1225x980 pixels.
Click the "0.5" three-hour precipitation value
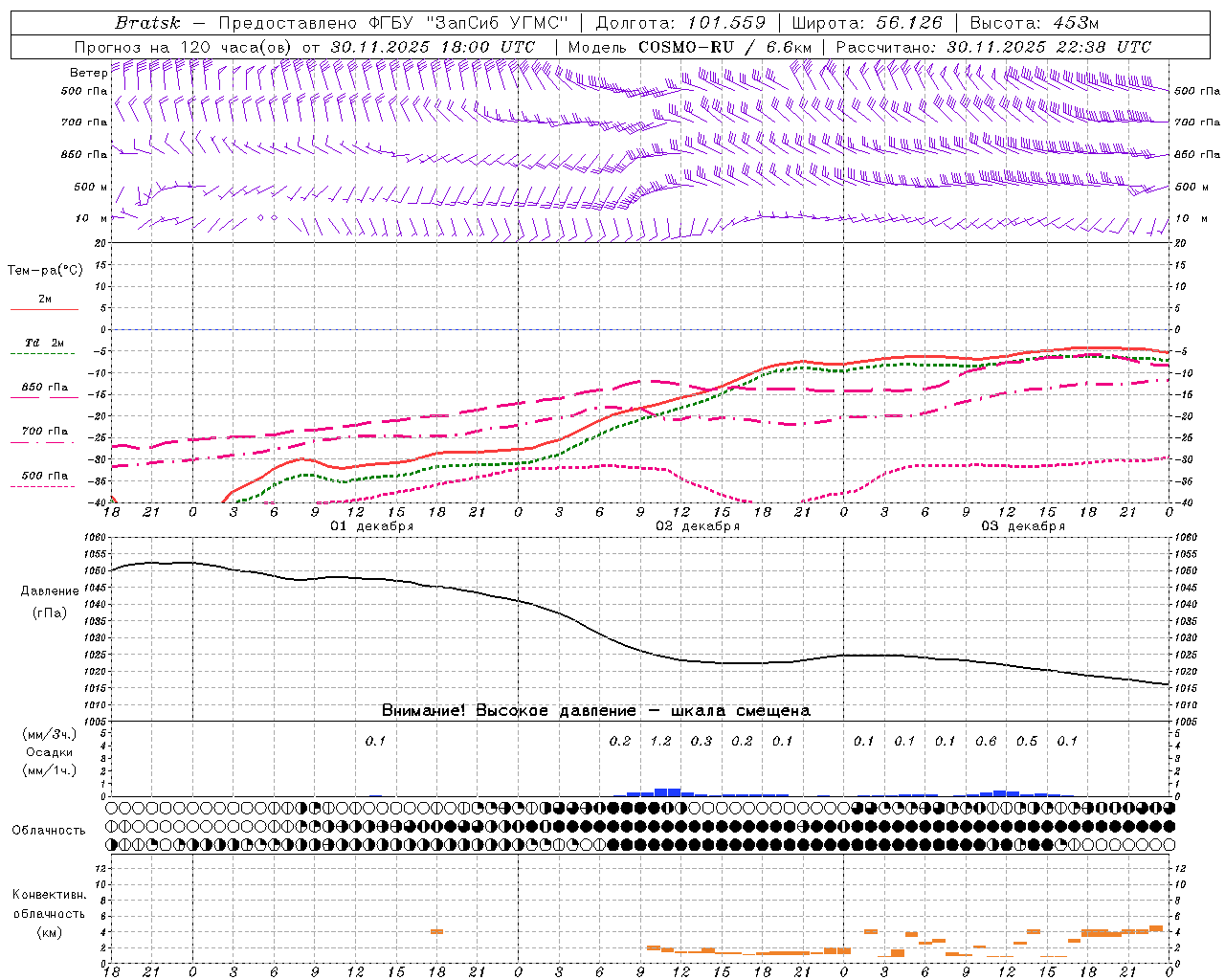[x=1027, y=741]
